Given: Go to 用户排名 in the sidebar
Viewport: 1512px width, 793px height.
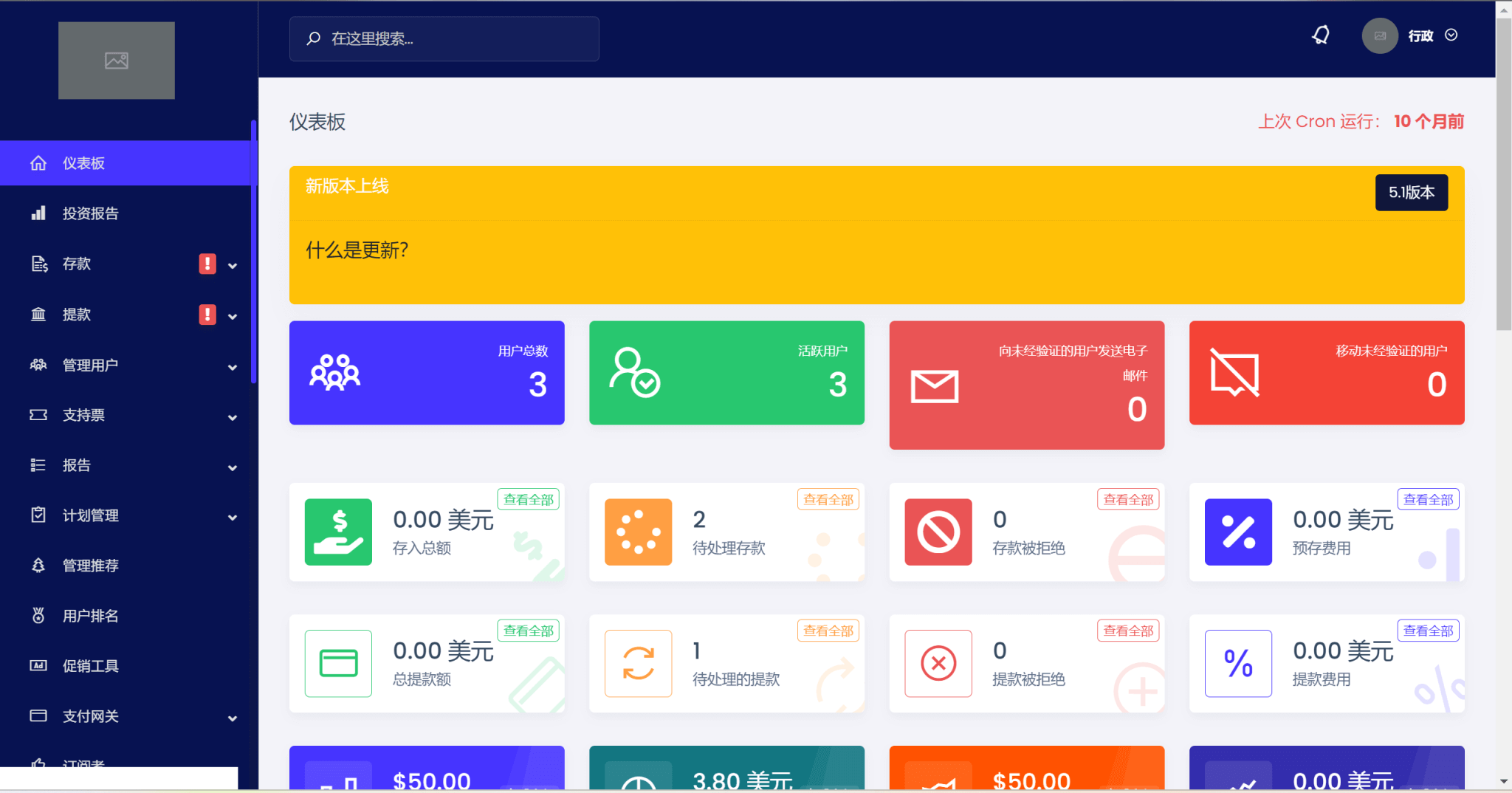Looking at the screenshot, I should (90, 616).
